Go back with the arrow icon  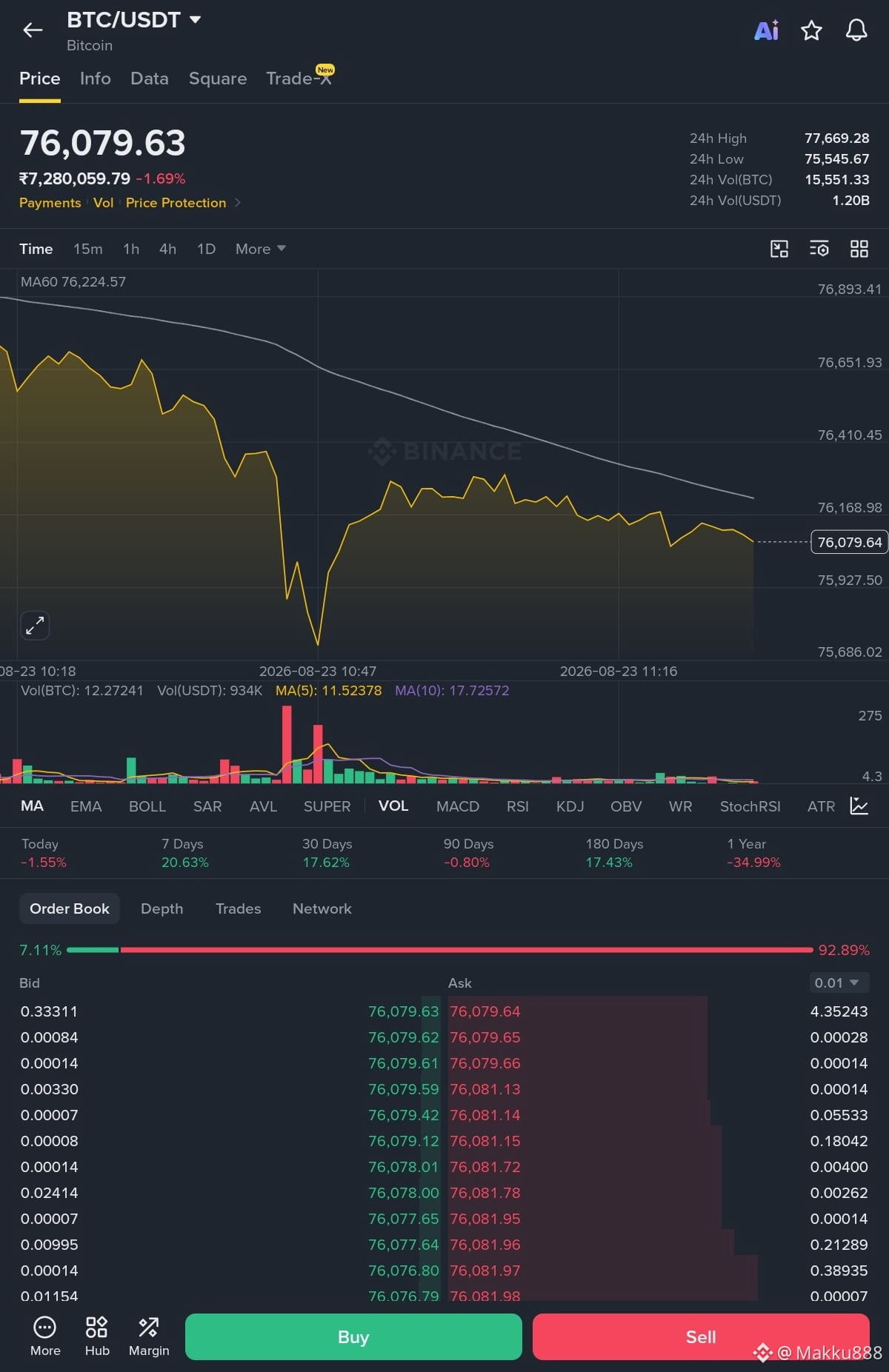pos(33,30)
